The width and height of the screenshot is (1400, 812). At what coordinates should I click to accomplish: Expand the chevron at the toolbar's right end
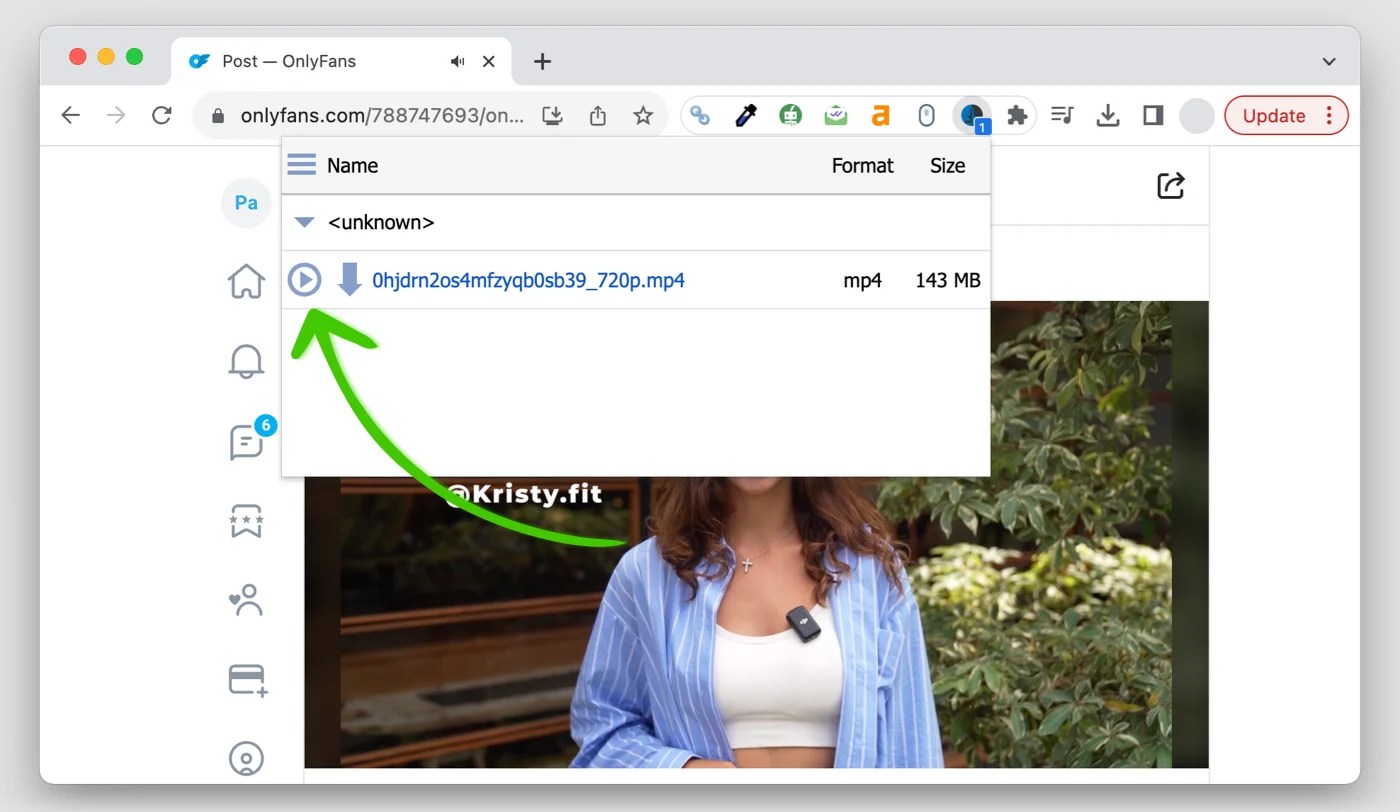tap(1330, 61)
